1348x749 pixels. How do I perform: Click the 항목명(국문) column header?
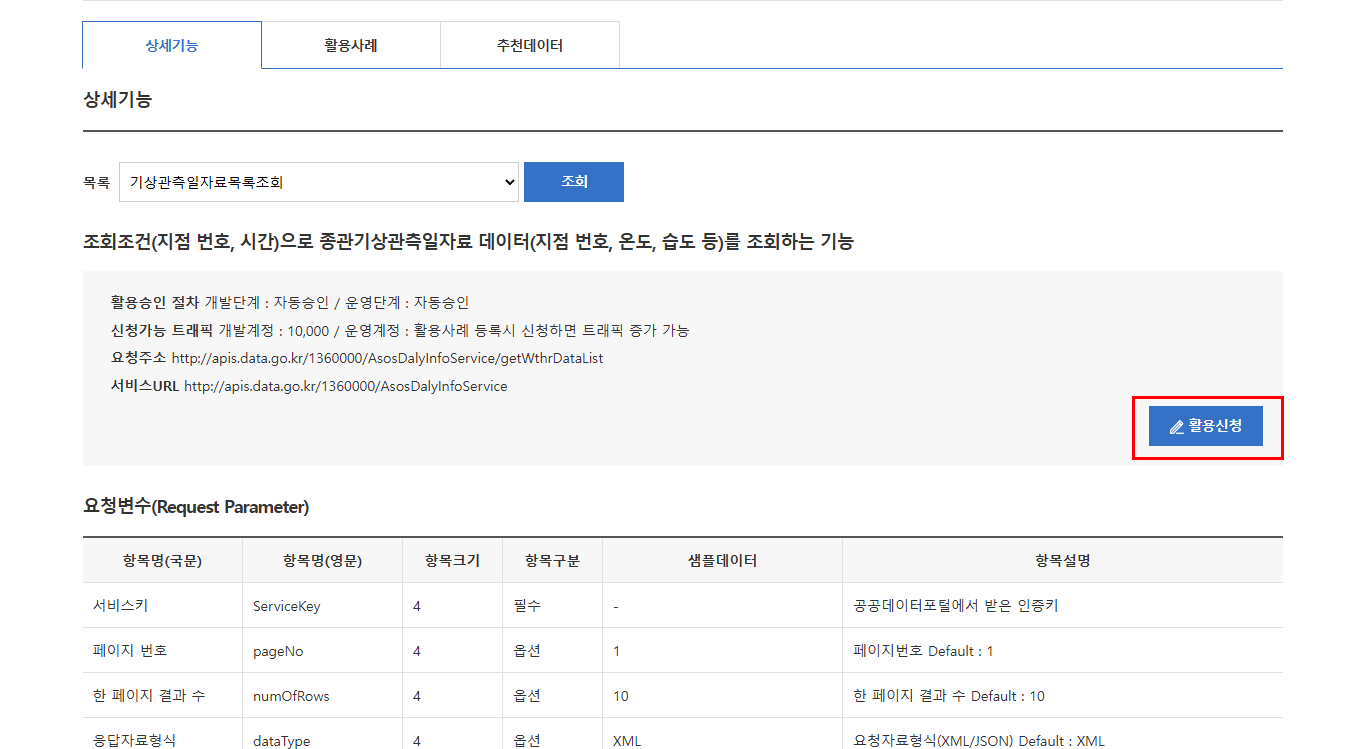click(x=162, y=561)
